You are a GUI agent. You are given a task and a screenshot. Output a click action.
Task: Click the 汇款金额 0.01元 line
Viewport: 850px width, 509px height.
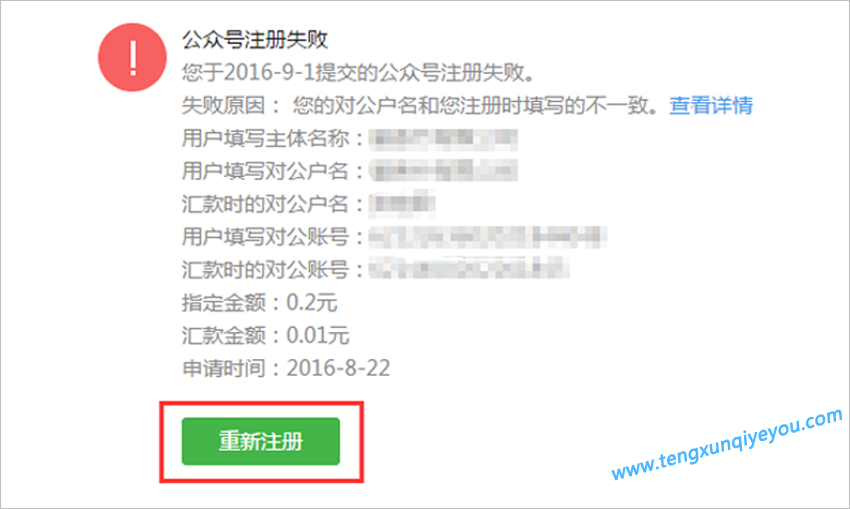pyautogui.click(x=265, y=336)
